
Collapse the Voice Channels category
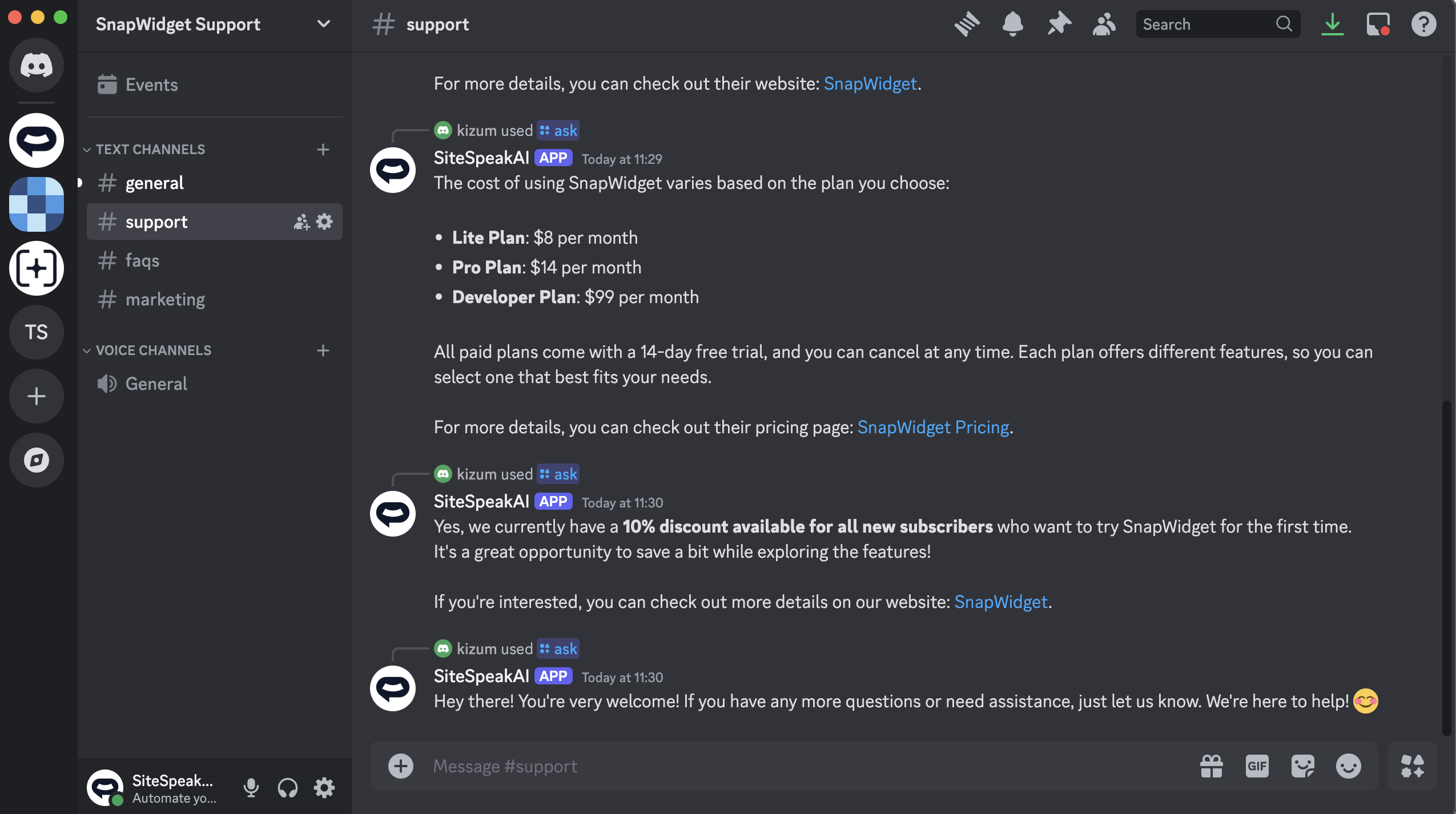click(153, 350)
